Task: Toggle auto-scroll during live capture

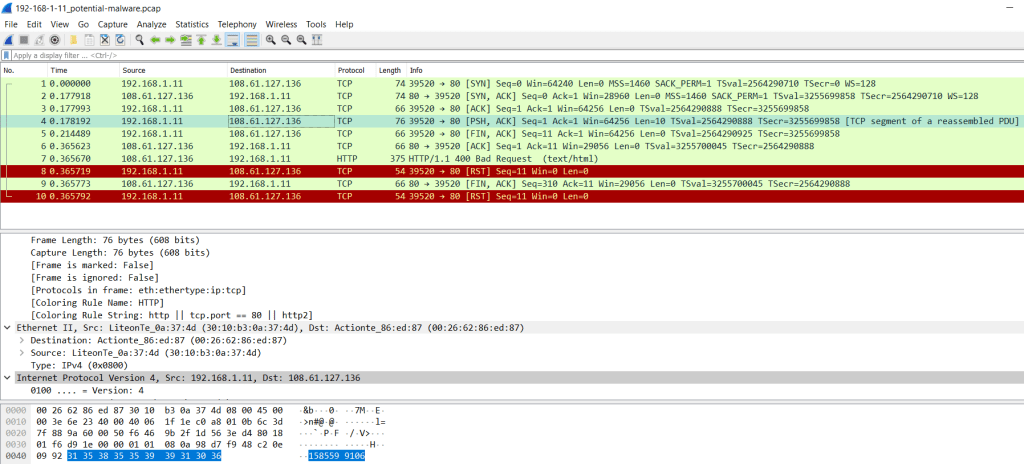Action: tap(232, 39)
